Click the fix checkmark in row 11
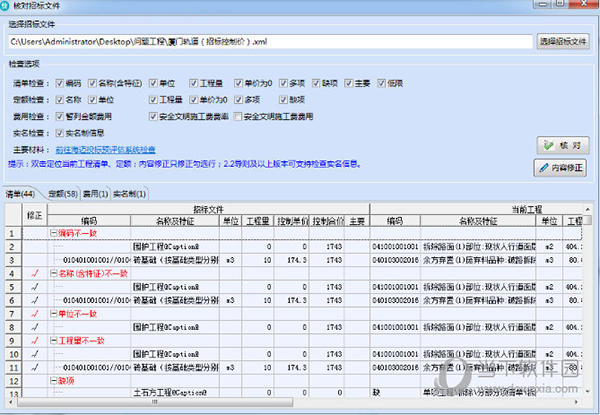The image size is (600, 415). point(35,368)
